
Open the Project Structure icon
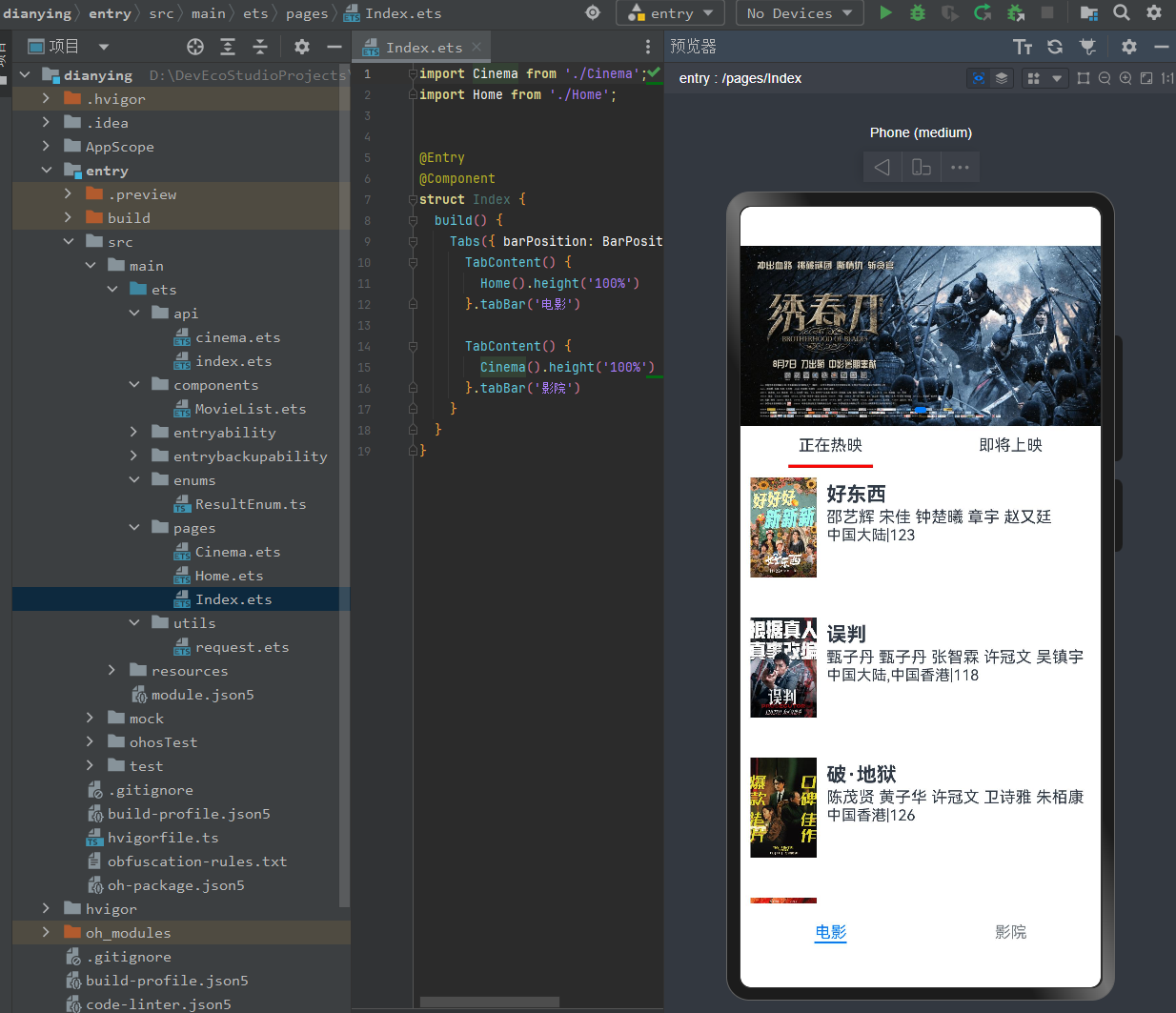[1089, 12]
